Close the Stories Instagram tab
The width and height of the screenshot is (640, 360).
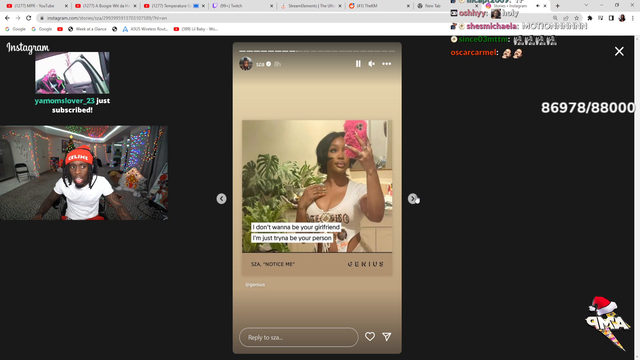pos(545,6)
